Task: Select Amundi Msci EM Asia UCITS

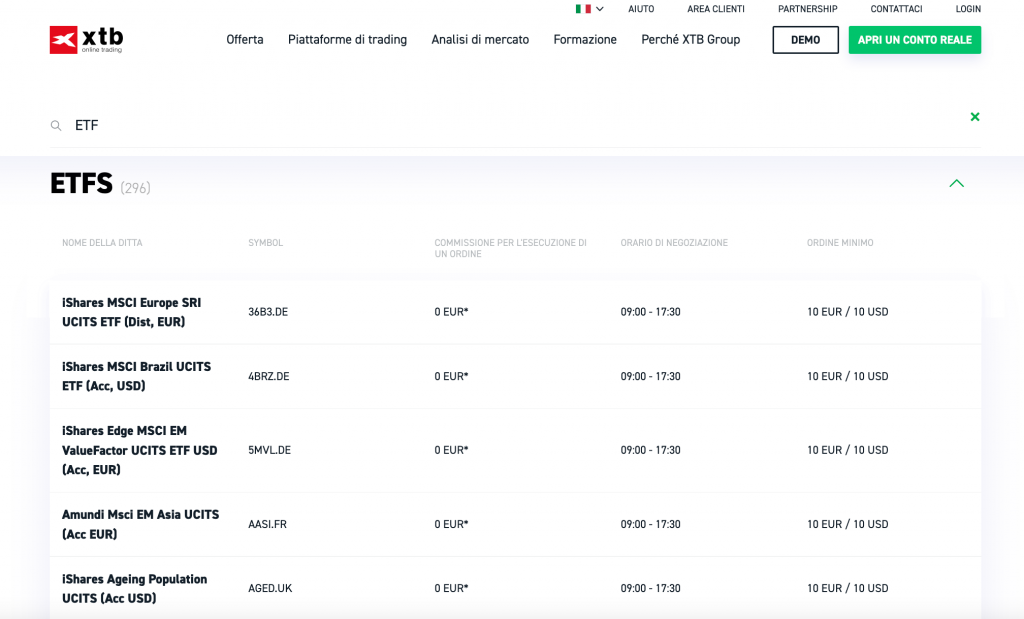Action: pos(140,524)
